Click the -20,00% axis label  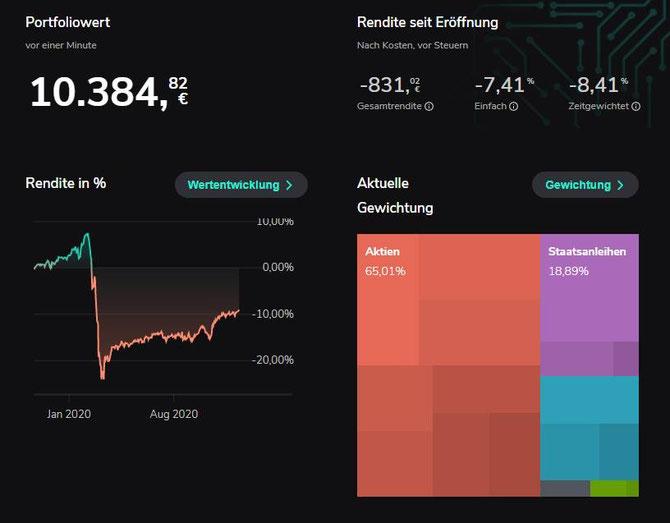pos(273,360)
